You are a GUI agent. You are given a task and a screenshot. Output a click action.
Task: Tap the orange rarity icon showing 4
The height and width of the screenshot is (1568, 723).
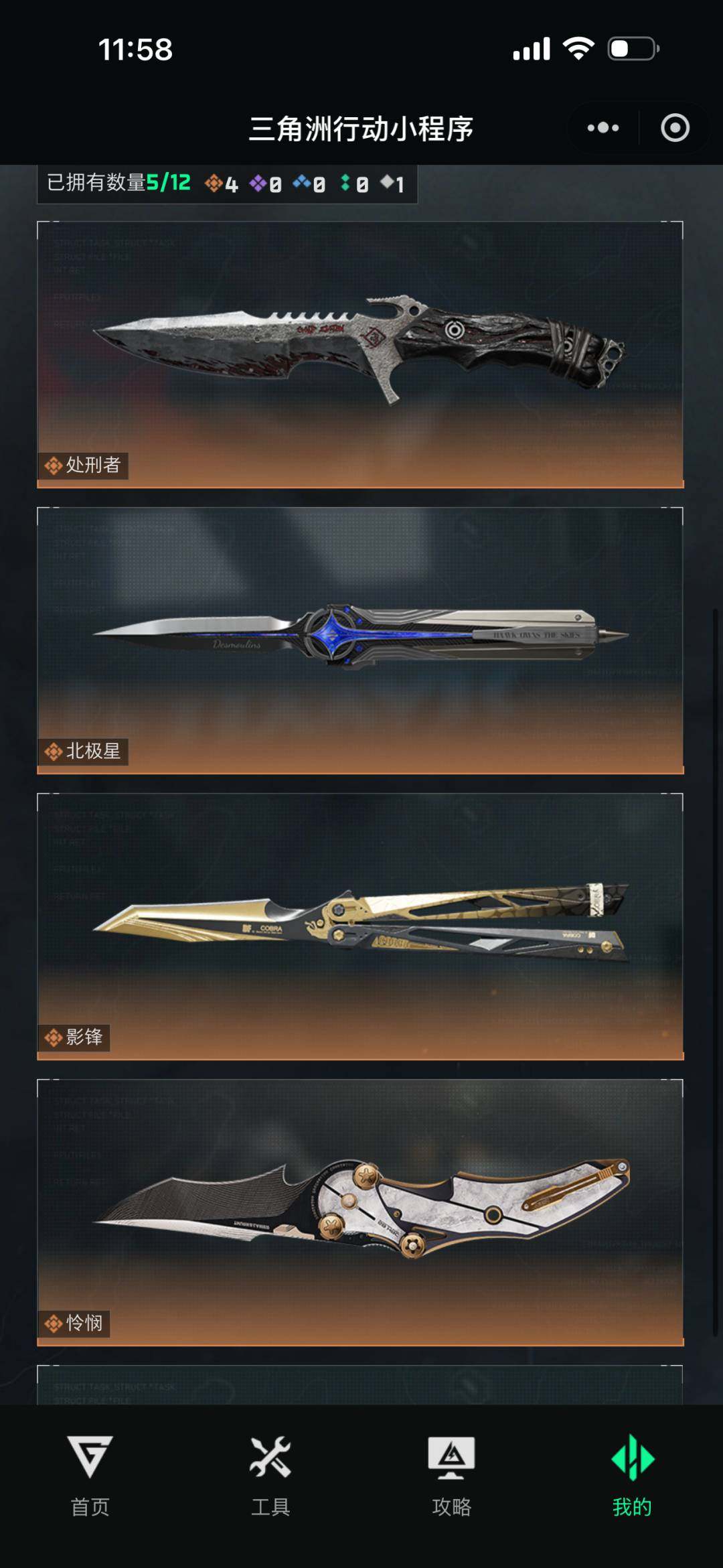[214, 183]
